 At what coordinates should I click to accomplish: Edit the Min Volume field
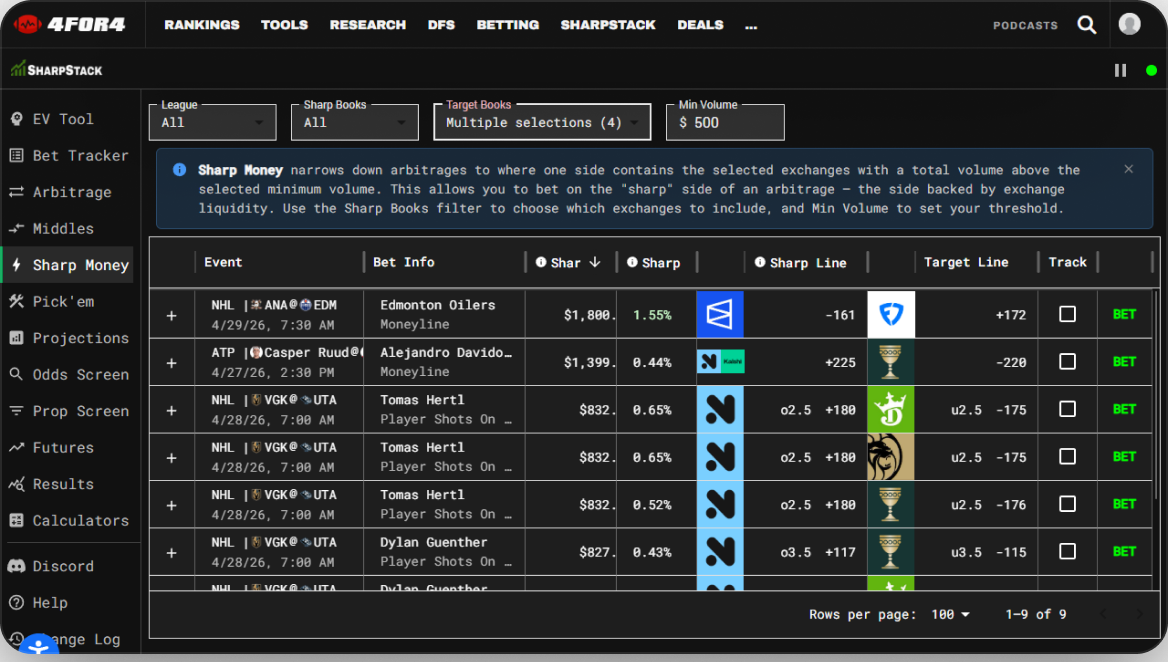(725, 122)
